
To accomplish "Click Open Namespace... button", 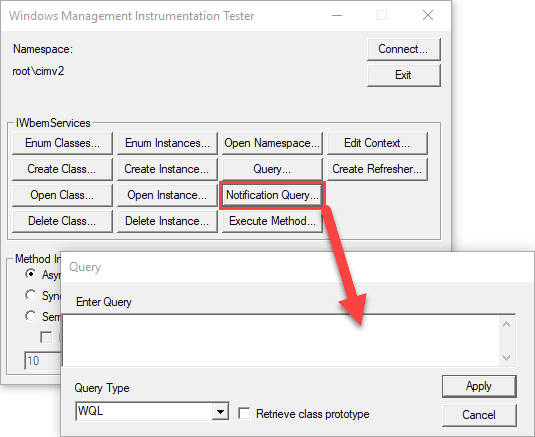I will (x=272, y=143).
